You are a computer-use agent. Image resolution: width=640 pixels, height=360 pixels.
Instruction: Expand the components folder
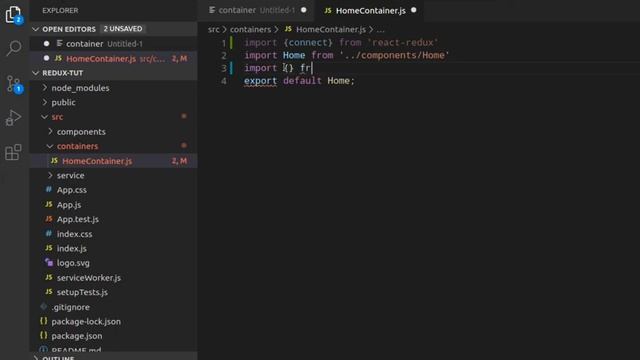[50, 131]
